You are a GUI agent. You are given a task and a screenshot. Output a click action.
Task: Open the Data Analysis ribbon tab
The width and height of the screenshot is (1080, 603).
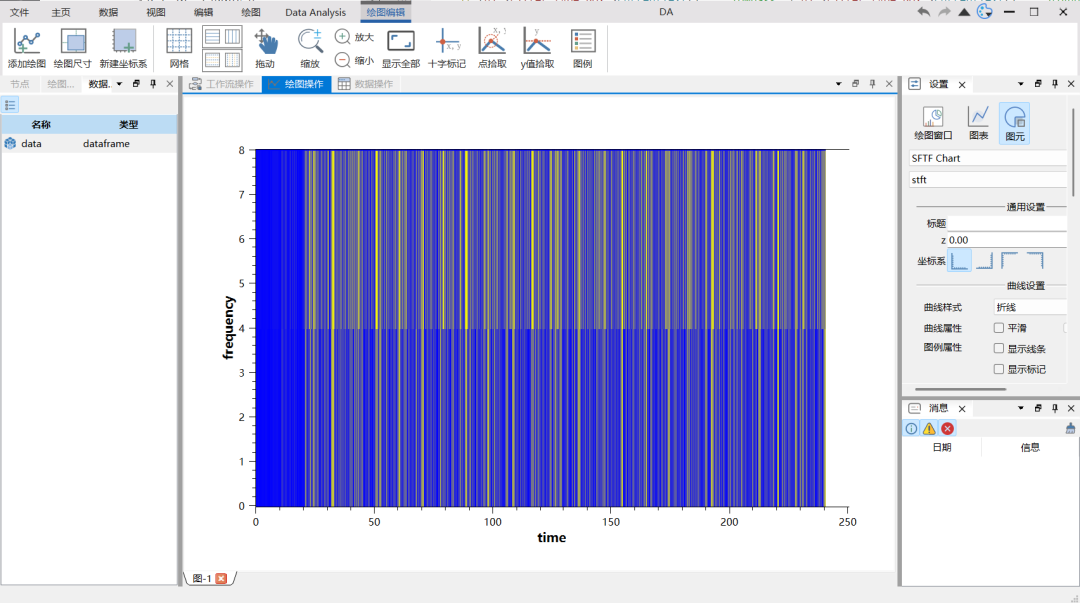(315, 12)
